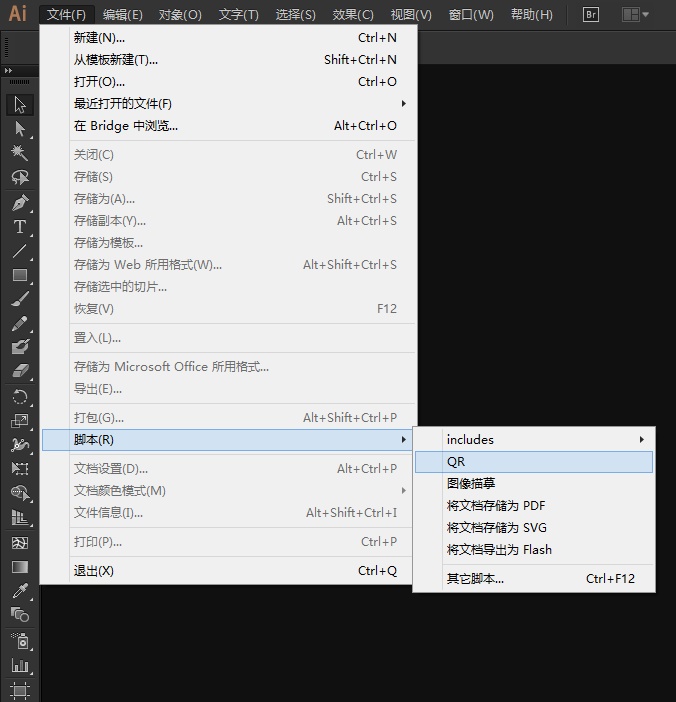Select the Free Transform tool
This screenshot has height=702, width=676.
20,469
